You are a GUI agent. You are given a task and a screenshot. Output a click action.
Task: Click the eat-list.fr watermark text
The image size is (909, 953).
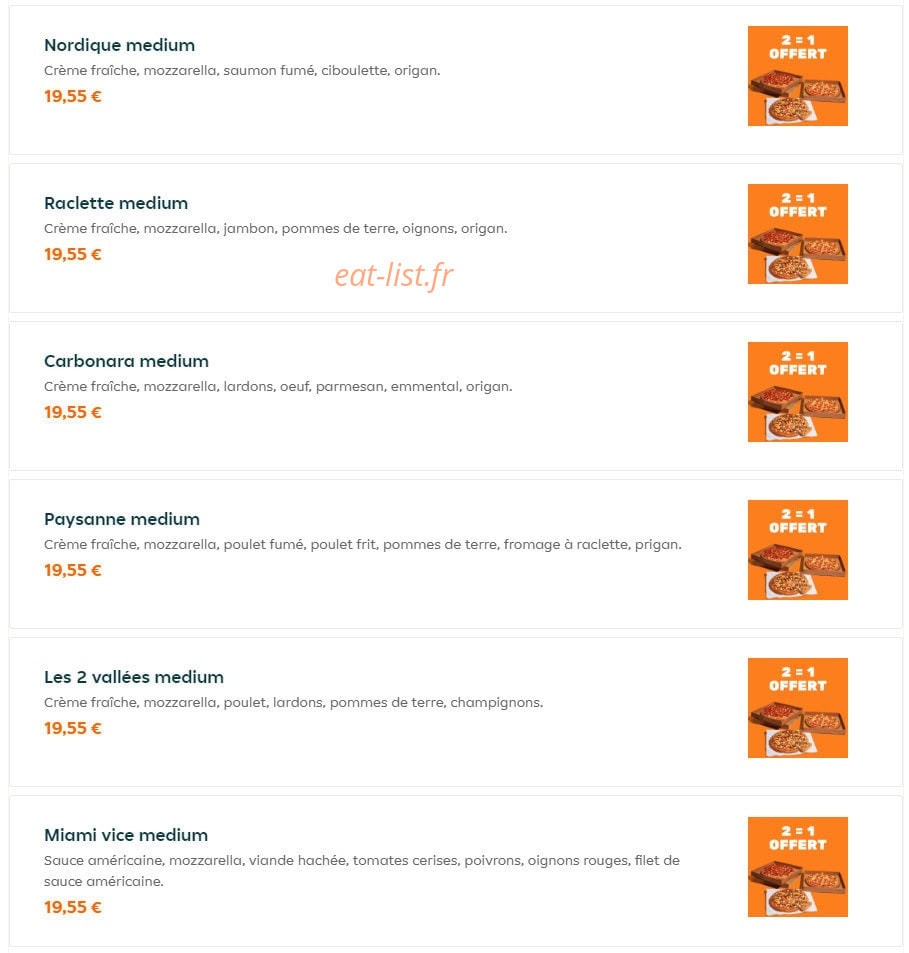[x=394, y=275]
